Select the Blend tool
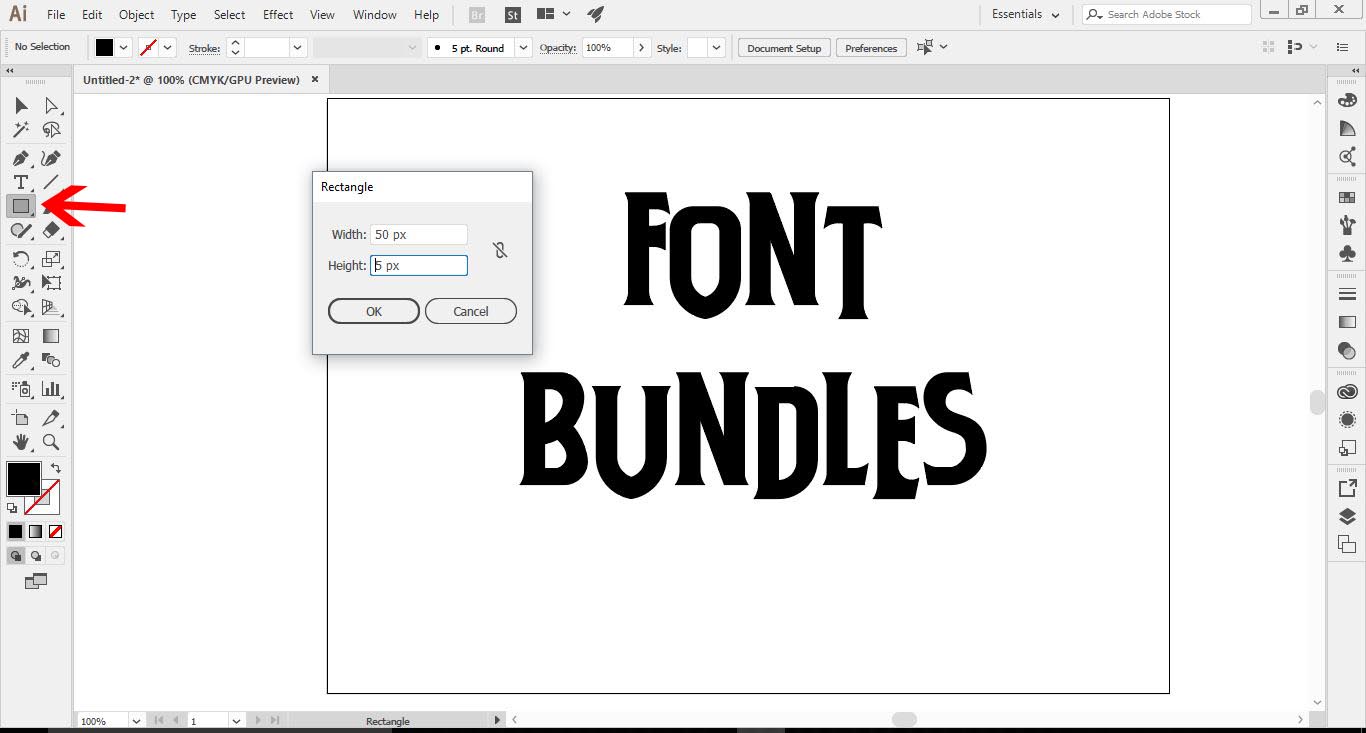This screenshot has height=733, width=1366. point(51,360)
